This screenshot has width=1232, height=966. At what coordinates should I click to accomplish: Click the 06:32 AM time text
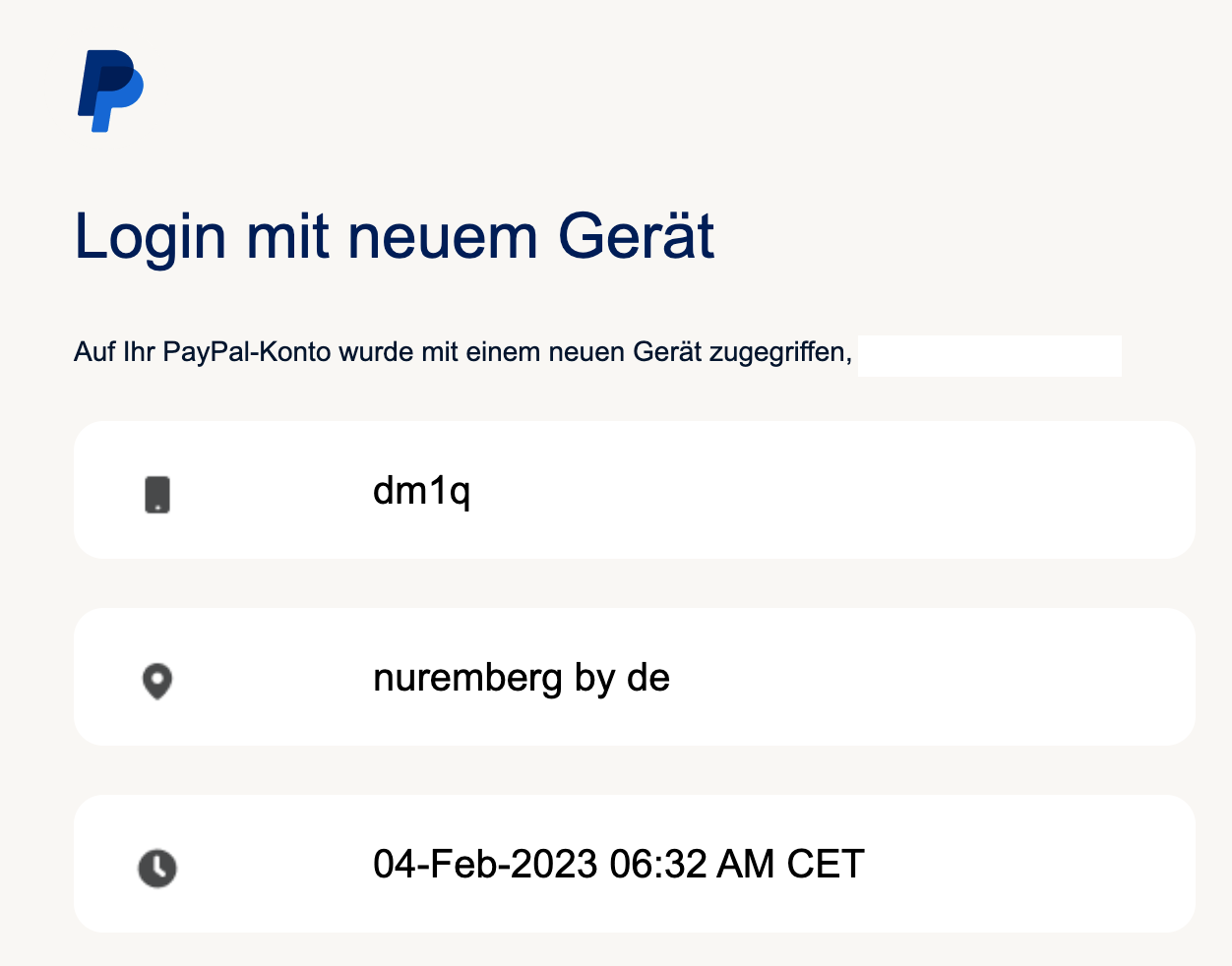pos(693,865)
